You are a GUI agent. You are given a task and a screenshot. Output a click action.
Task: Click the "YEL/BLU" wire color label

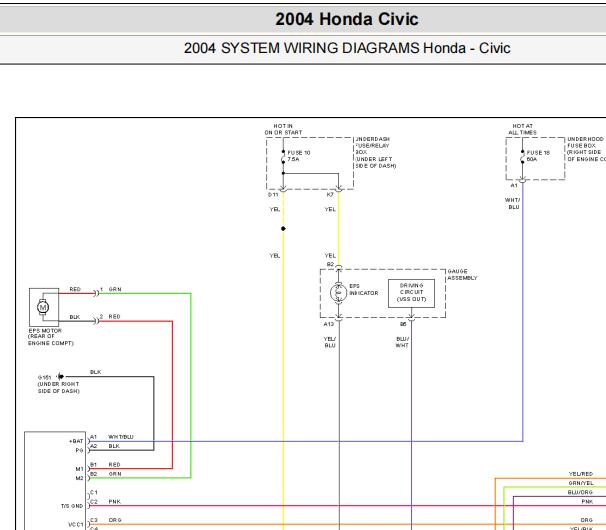click(x=330, y=342)
